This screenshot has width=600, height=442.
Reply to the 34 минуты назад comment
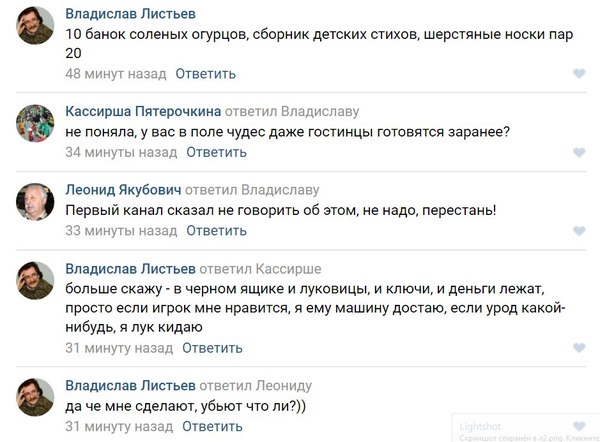(x=216, y=152)
